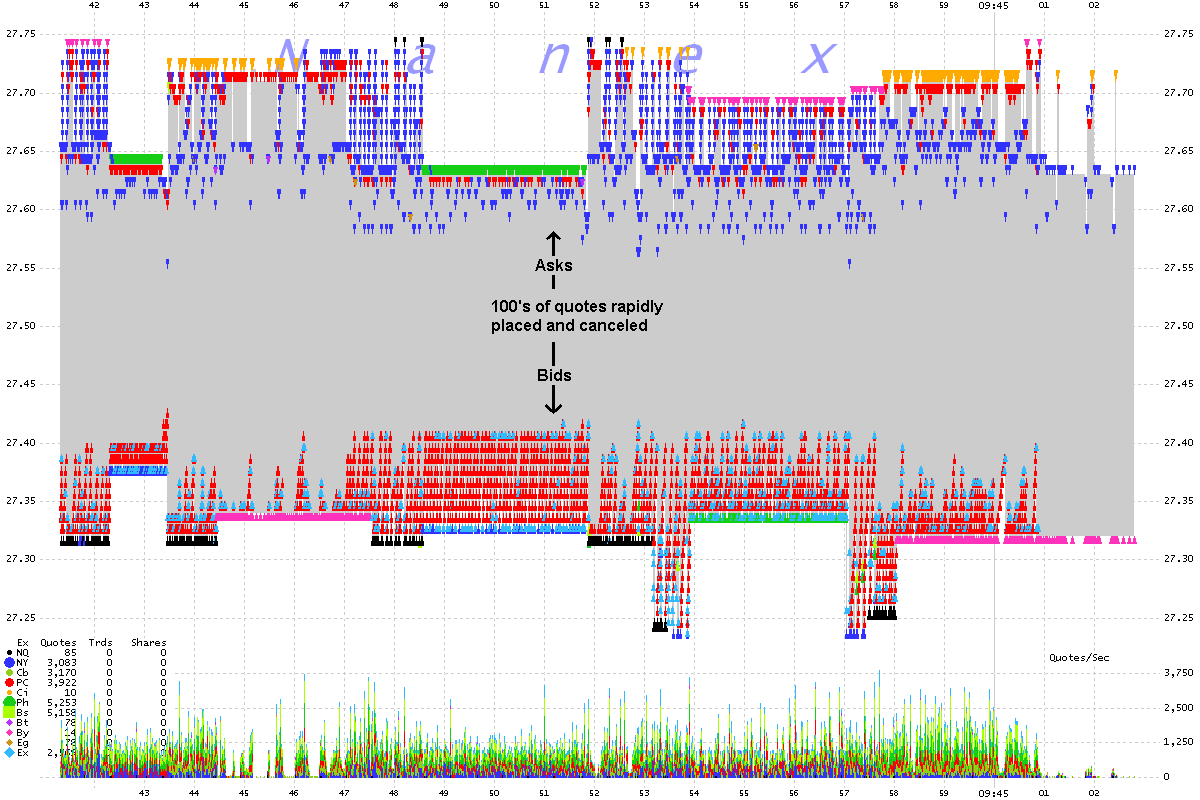Click the blue NY legend circle
This screenshot has height=800, width=1200.
[x=8, y=662]
